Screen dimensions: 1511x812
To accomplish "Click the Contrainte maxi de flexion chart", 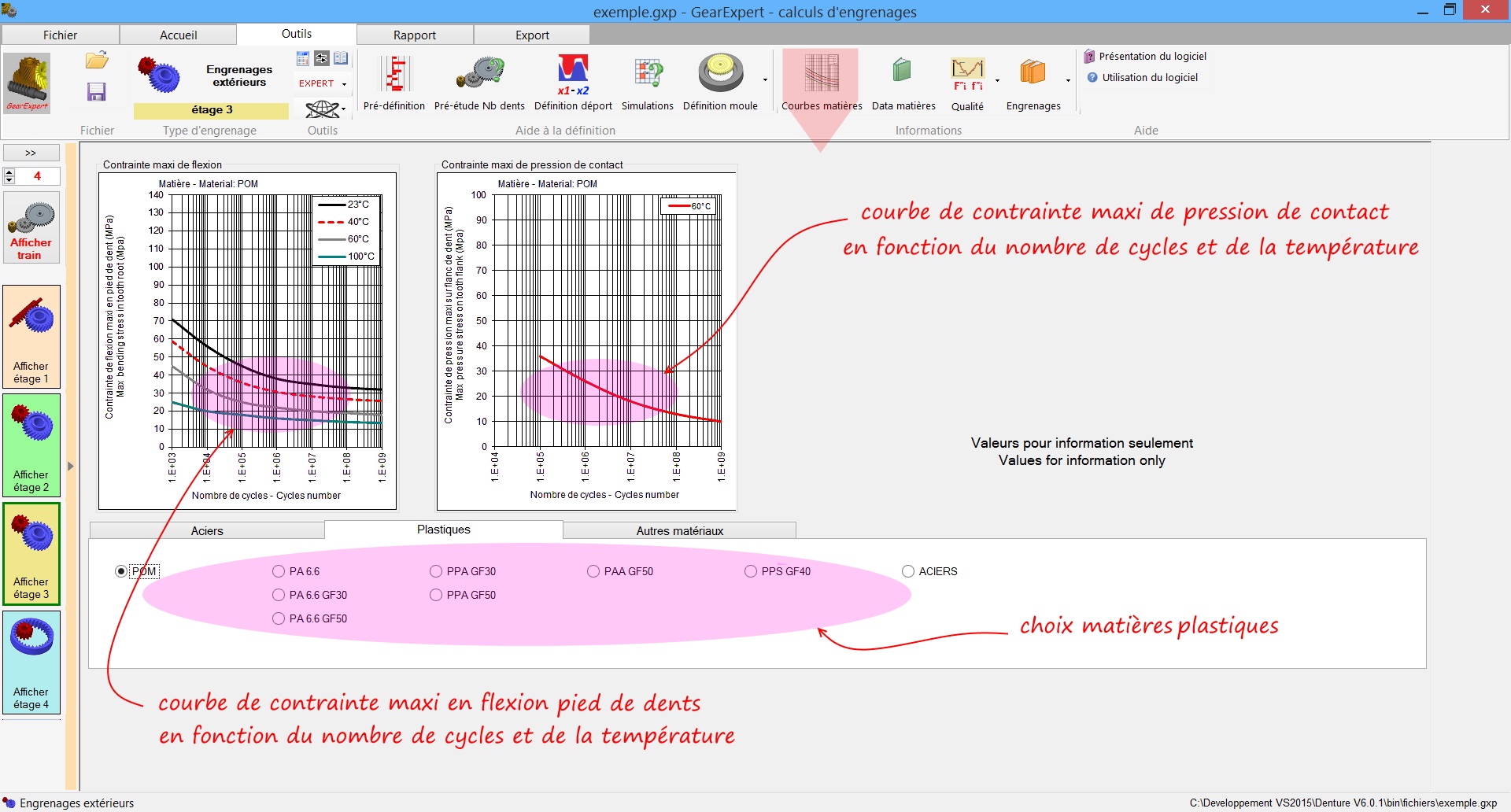I will point(247,341).
